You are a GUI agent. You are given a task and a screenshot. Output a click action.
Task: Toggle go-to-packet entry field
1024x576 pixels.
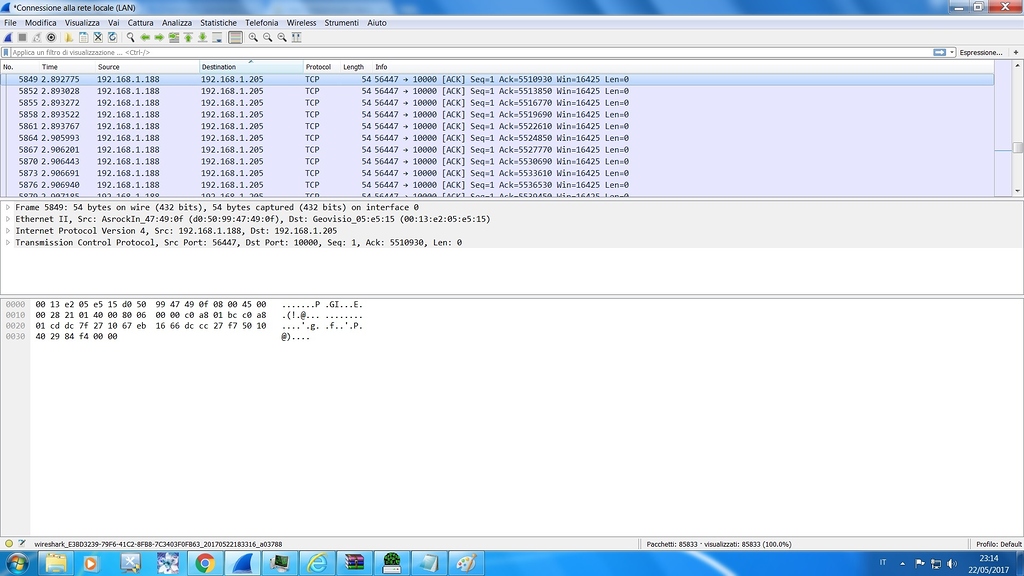pos(175,37)
